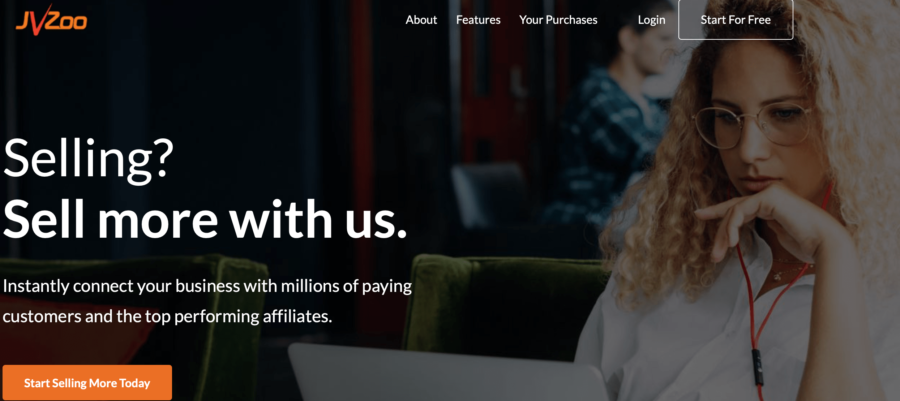Select the Login link
Screen dimensions: 900x401
[651, 20]
